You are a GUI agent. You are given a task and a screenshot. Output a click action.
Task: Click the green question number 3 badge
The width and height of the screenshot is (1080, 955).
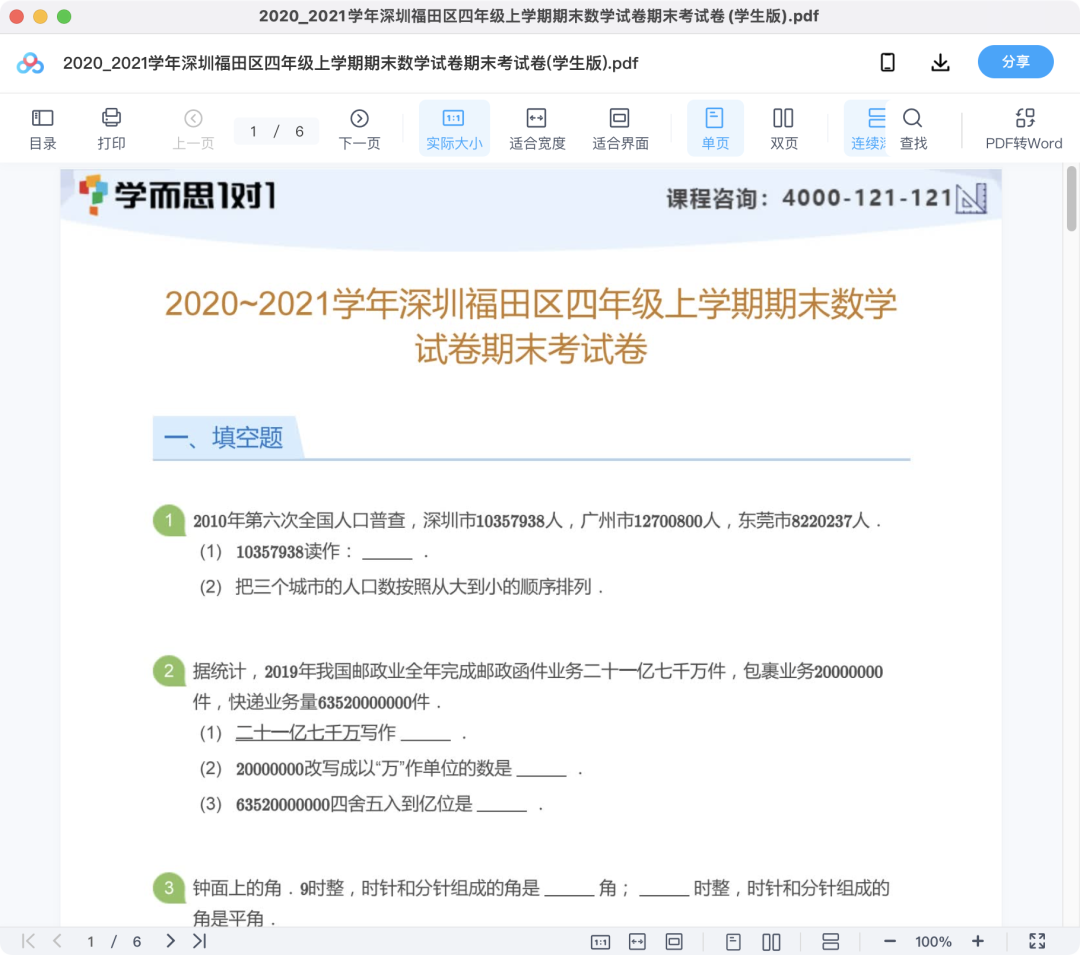(169, 888)
